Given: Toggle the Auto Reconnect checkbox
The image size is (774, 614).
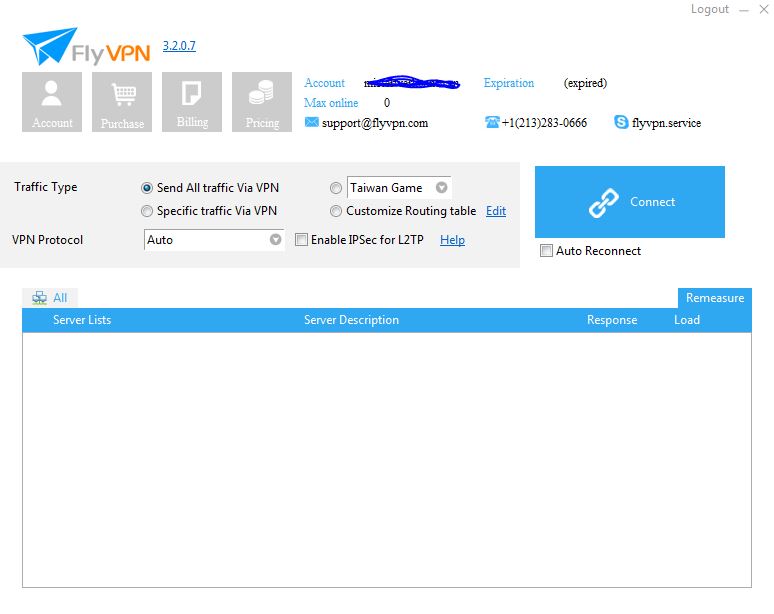Looking at the screenshot, I should tap(546, 251).
